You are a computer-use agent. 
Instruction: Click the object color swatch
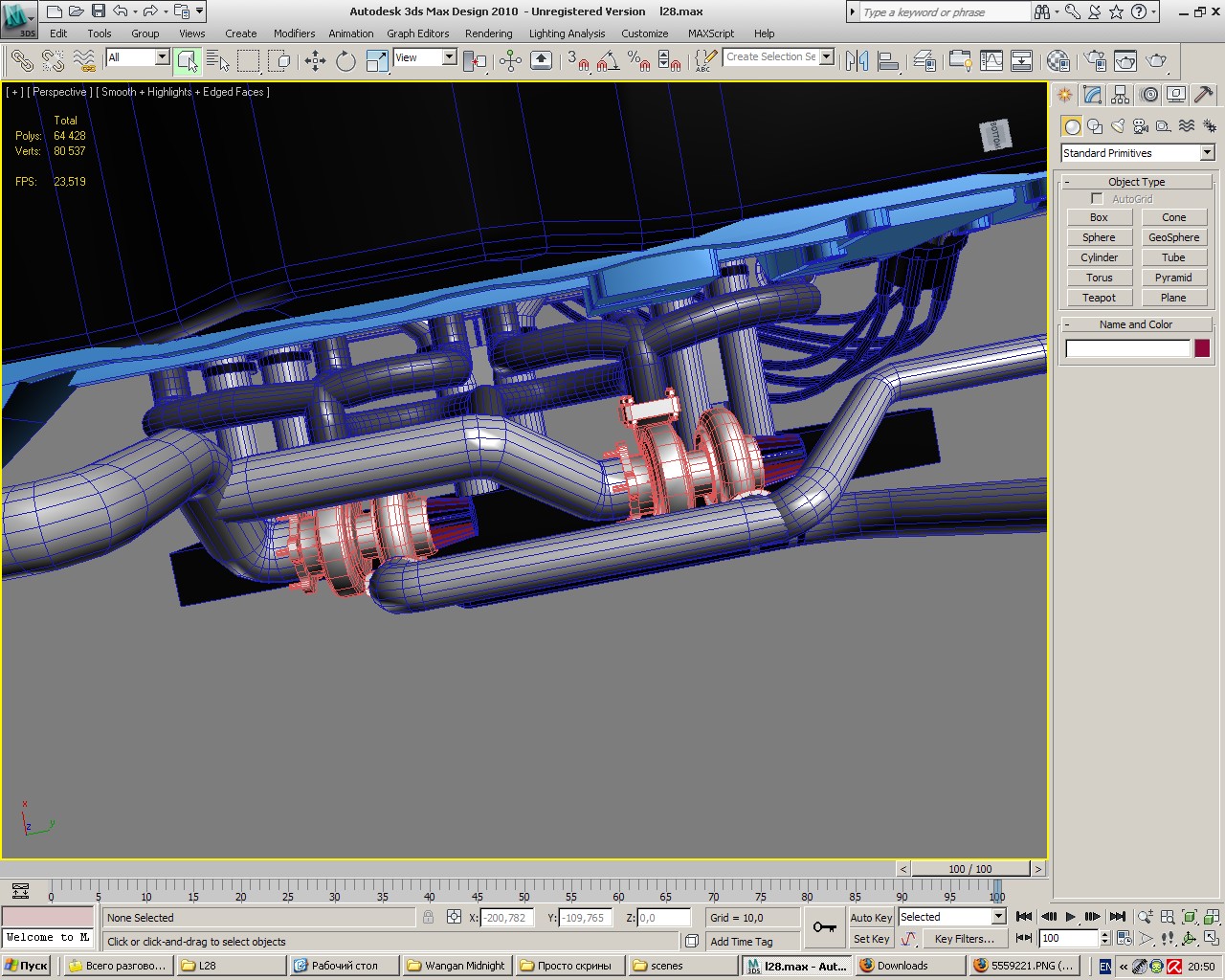(x=1202, y=348)
